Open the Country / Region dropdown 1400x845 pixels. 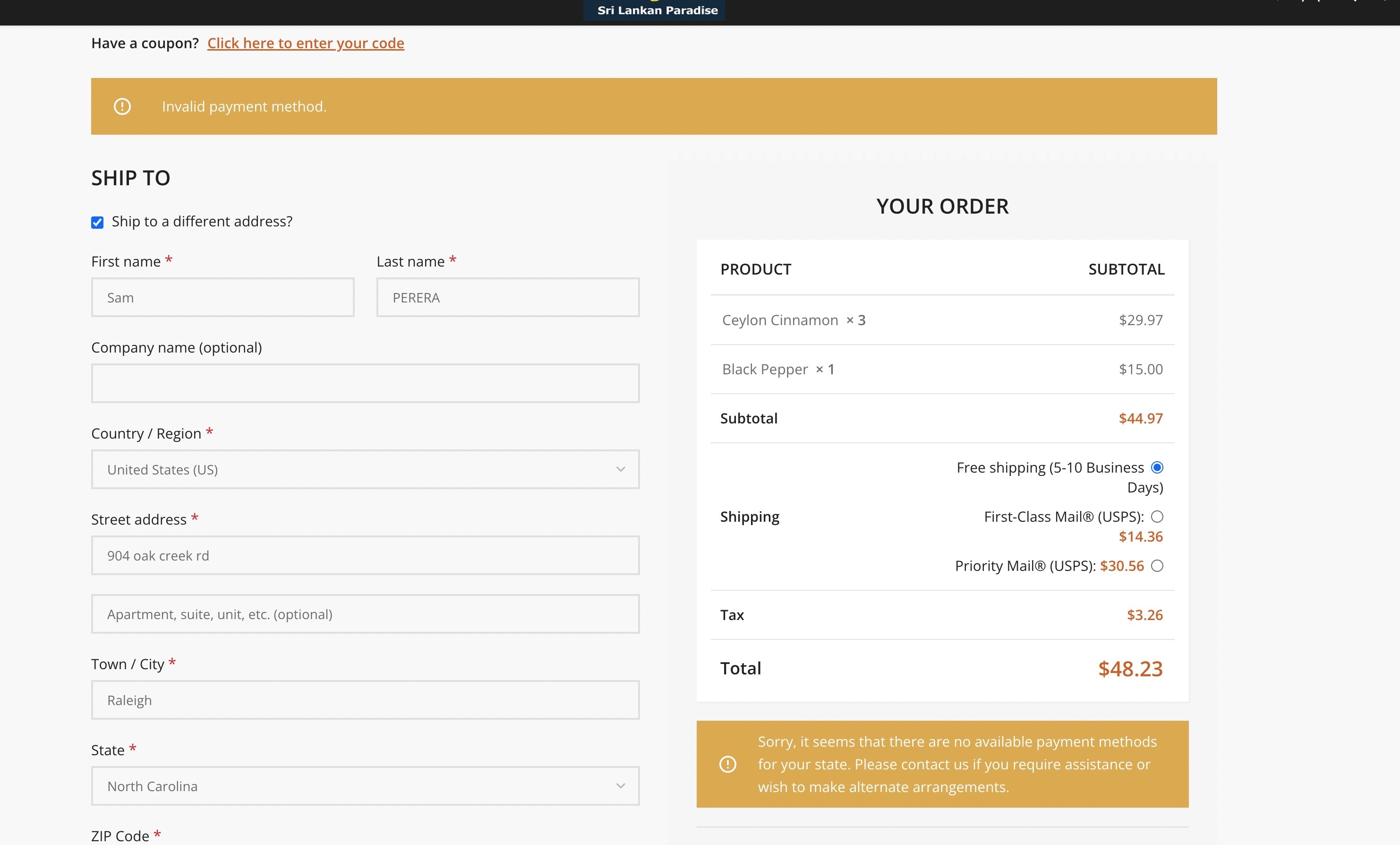click(365, 469)
